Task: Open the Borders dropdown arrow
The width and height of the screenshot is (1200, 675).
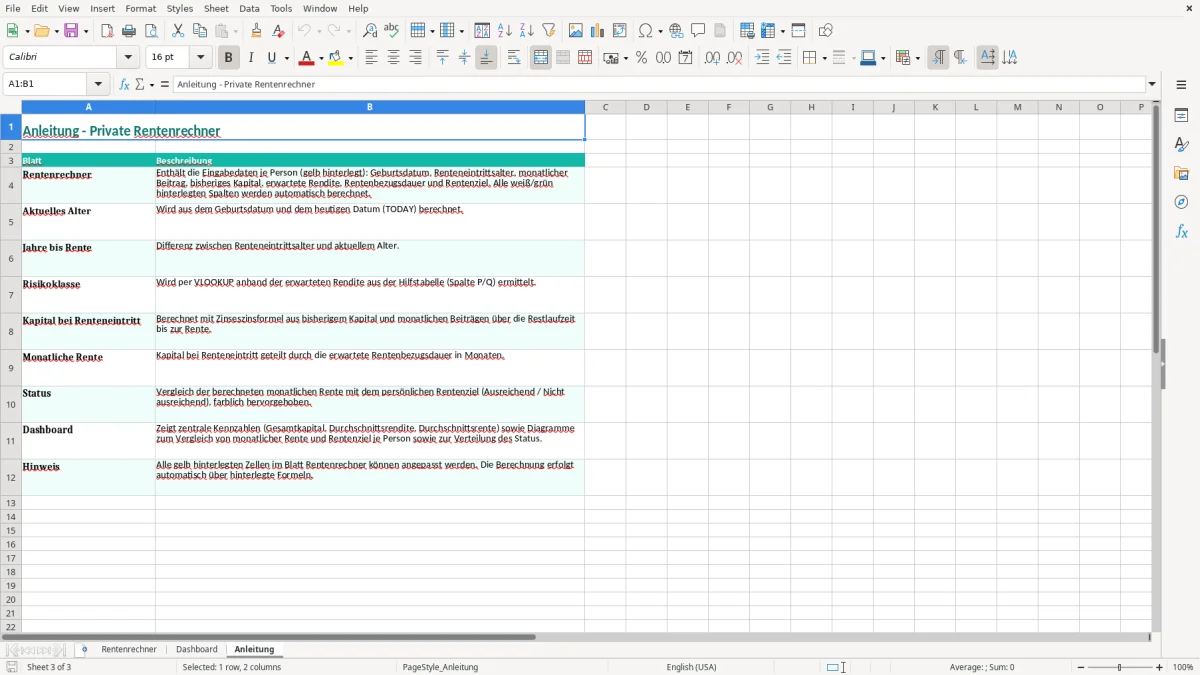Action: point(824,58)
